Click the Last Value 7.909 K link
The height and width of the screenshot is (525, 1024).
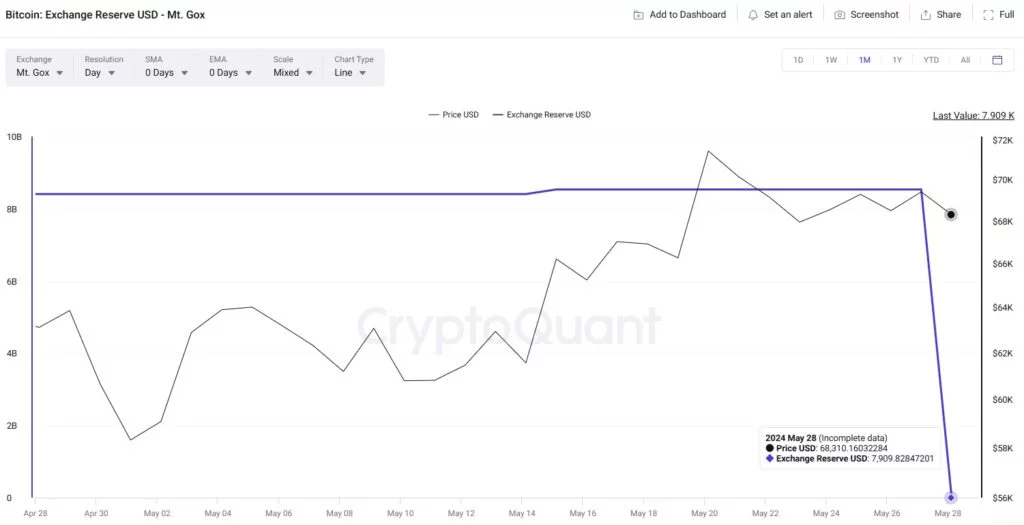pyautogui.click(x=973, y=115)
